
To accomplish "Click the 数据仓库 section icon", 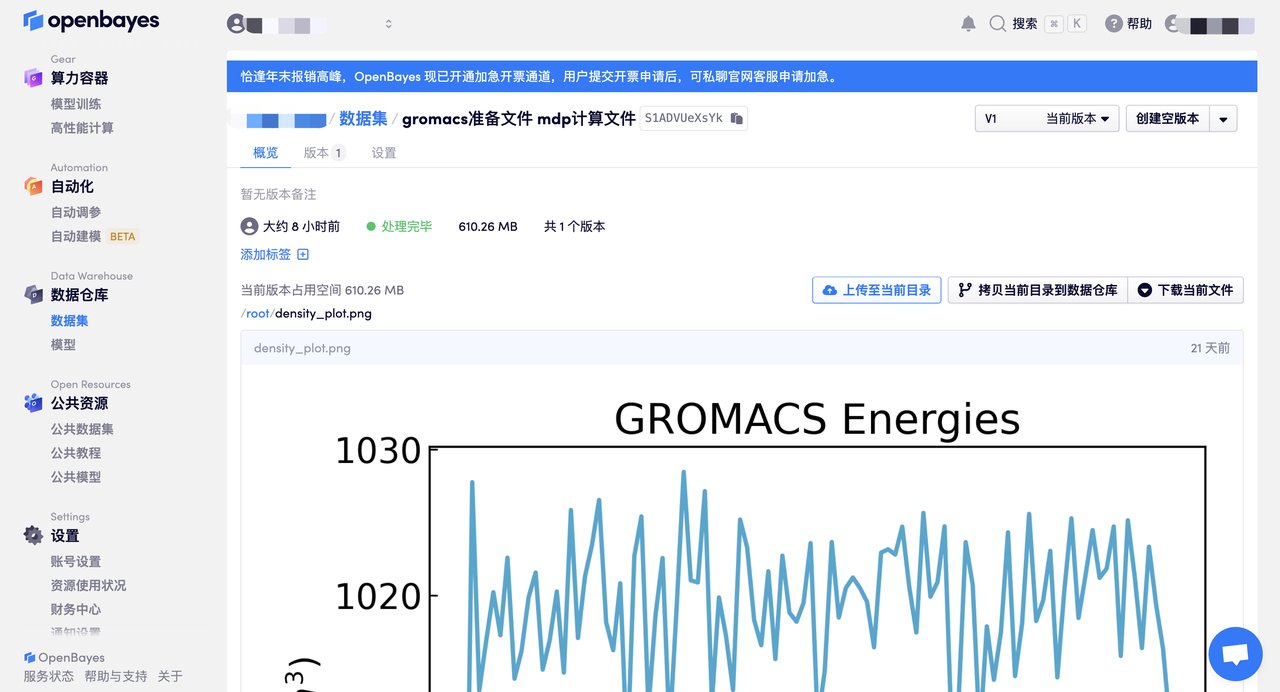I will pos(33,295).
